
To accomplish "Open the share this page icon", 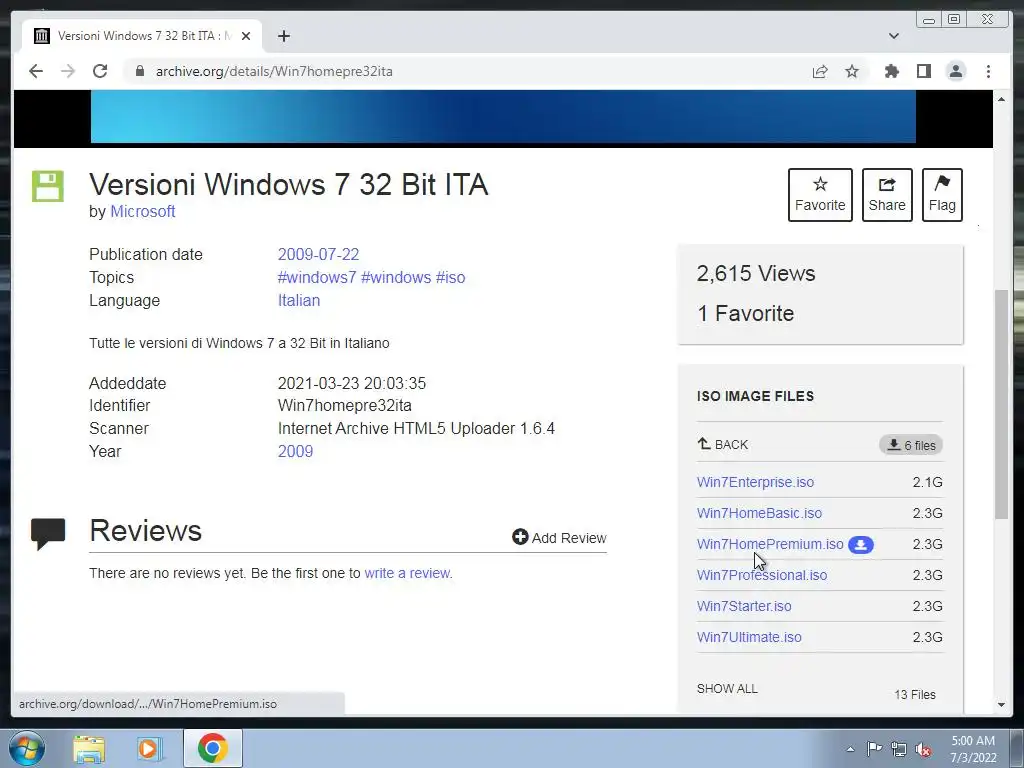I will pyautogui.click(x=820, y=71).
